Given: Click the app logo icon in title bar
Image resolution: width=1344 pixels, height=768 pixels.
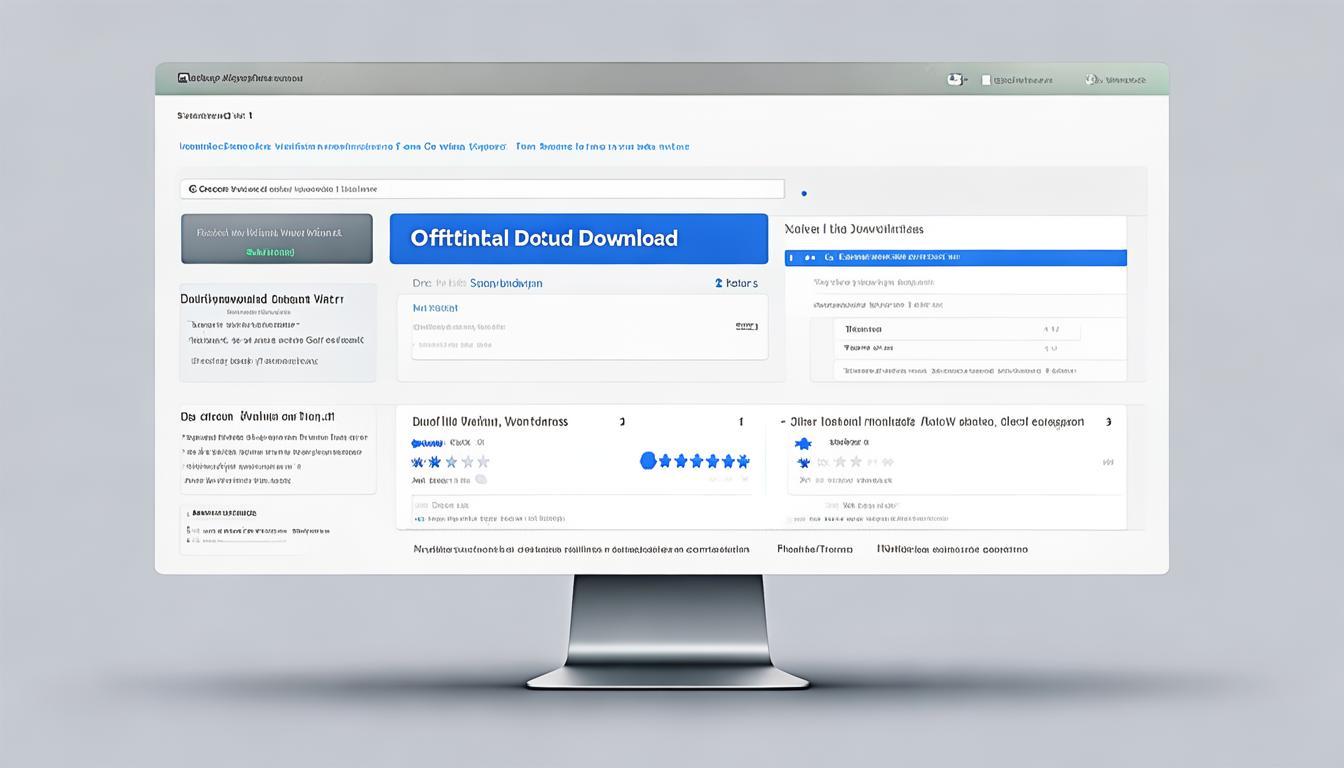Looking at the screenshot, I should coord(183,78).
